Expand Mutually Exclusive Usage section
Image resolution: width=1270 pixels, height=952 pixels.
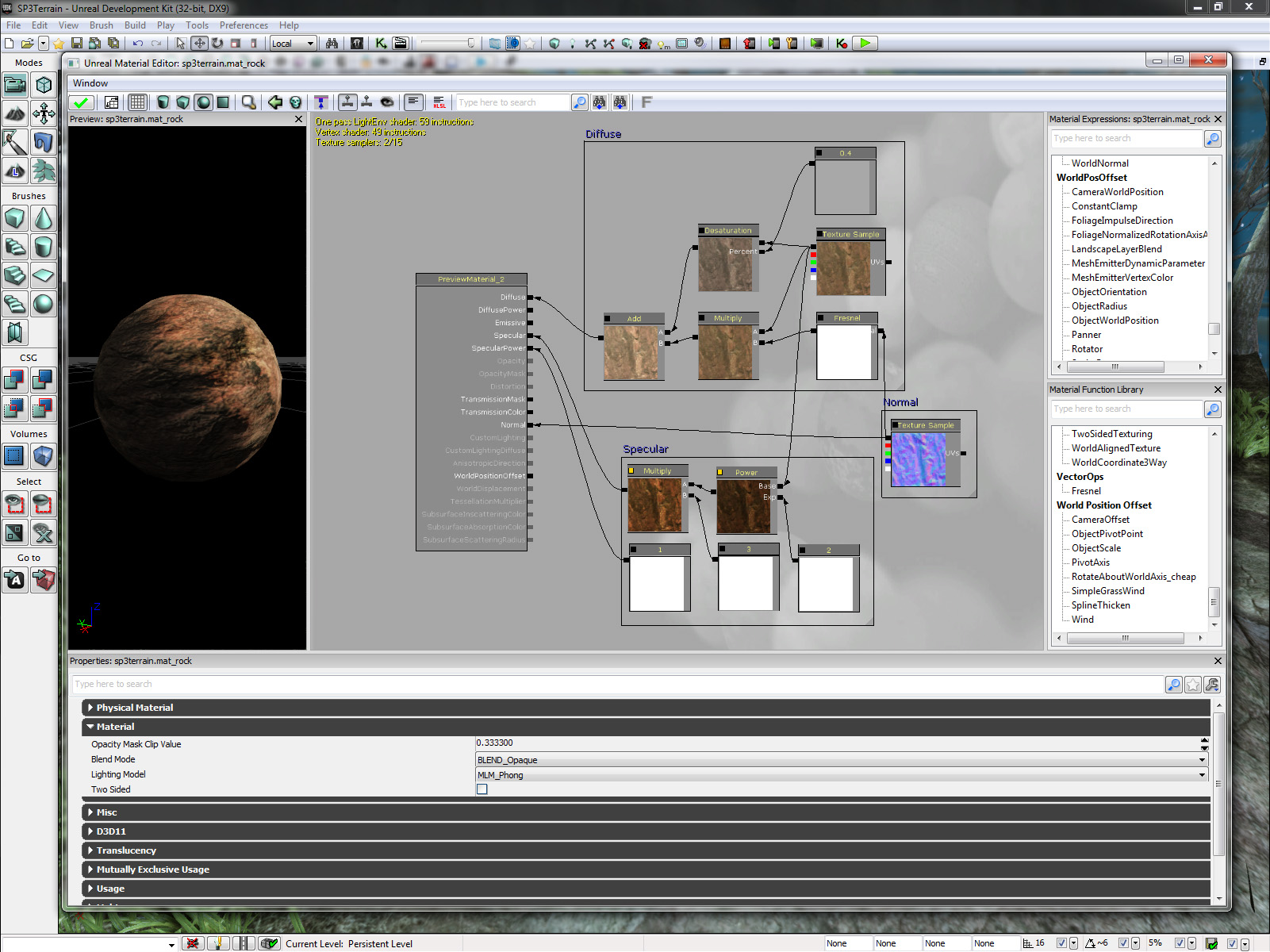coord(646,869)
